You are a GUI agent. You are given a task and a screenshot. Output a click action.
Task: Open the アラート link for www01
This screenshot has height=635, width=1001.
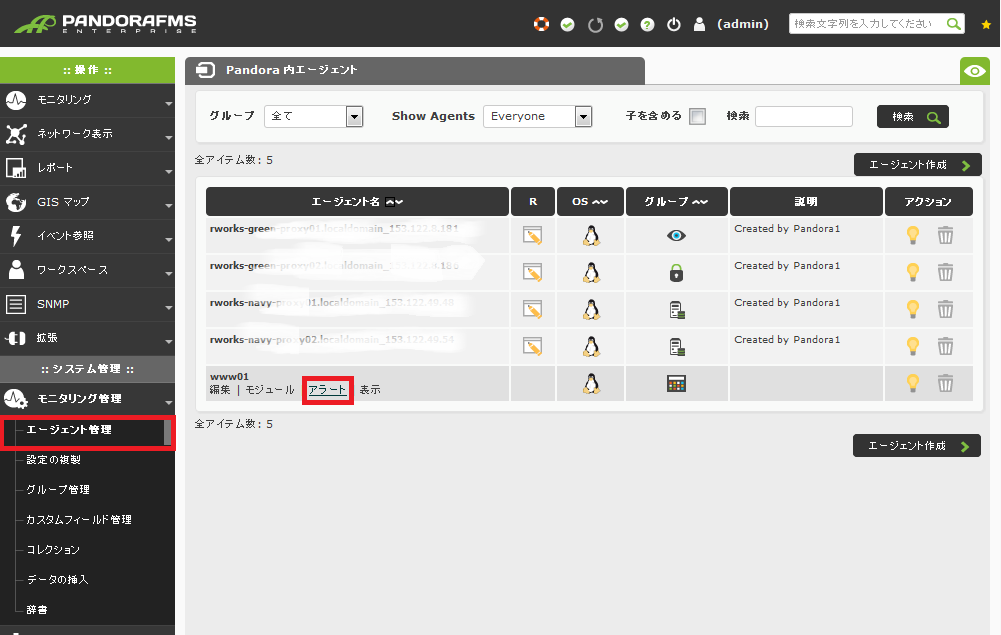click(327, 389)
